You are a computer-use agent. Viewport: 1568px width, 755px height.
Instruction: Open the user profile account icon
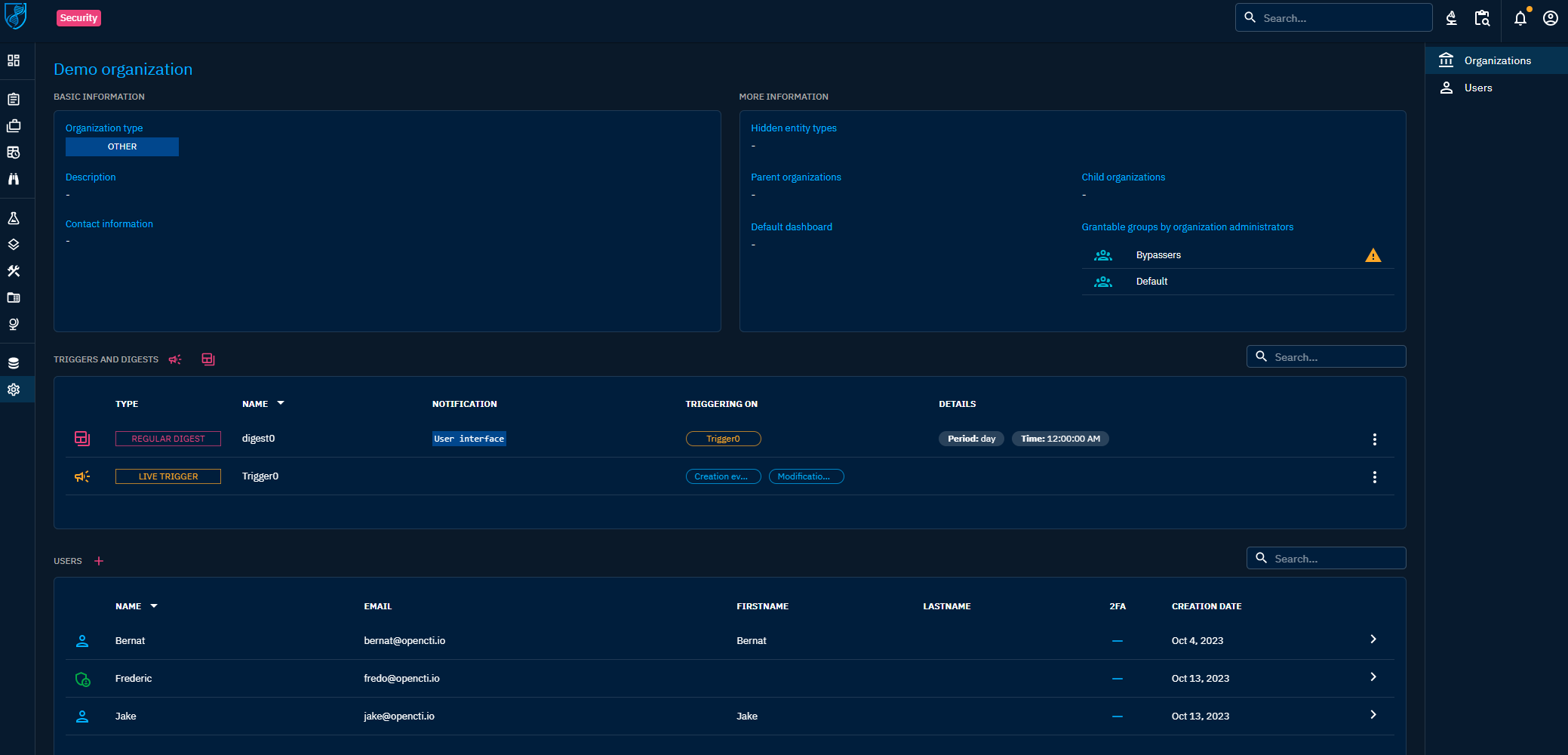point(1550,18)
